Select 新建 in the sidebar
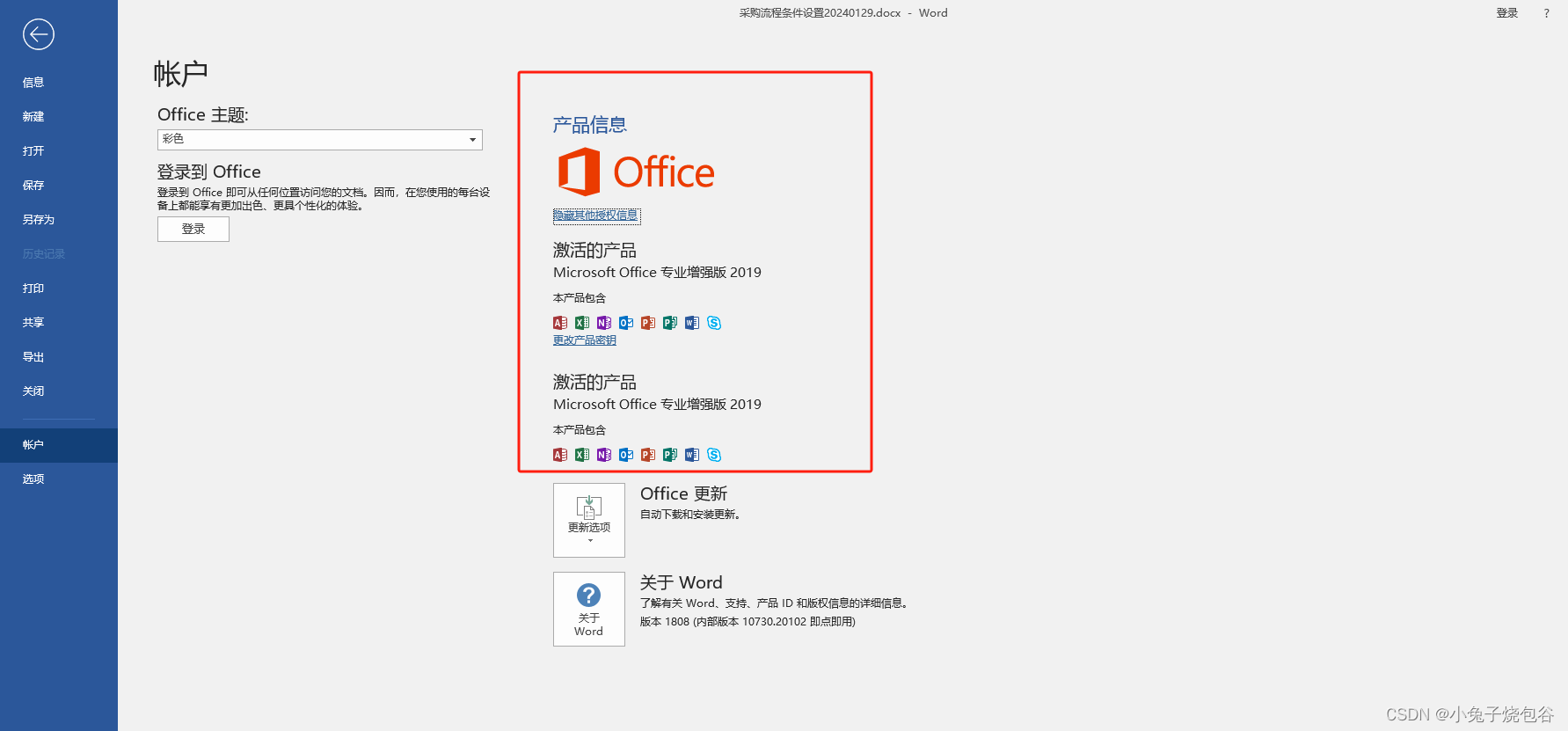The image size is (1568, 731). (59, 116)
